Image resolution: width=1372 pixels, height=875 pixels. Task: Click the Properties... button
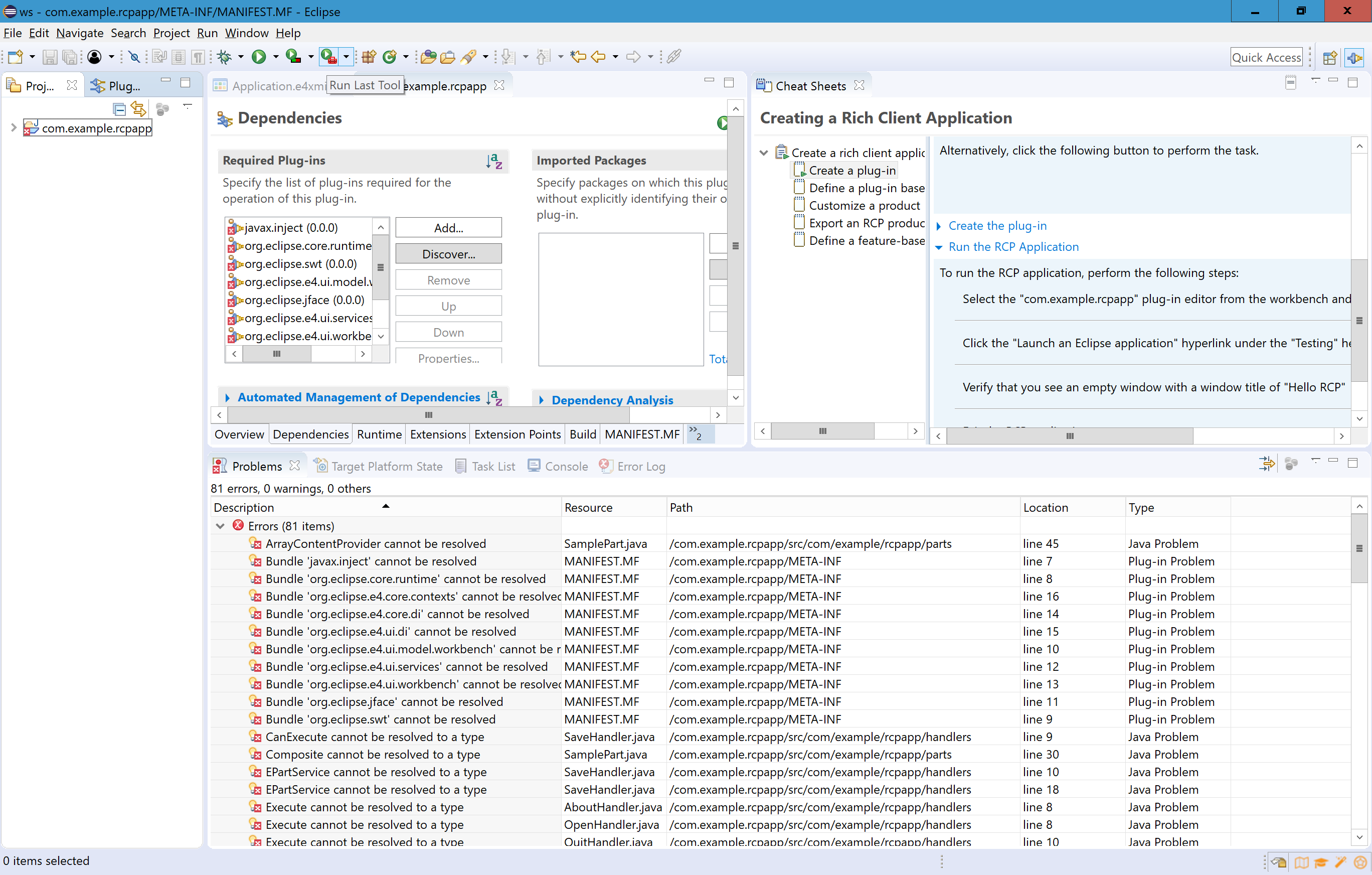click(x=448, y=357)
